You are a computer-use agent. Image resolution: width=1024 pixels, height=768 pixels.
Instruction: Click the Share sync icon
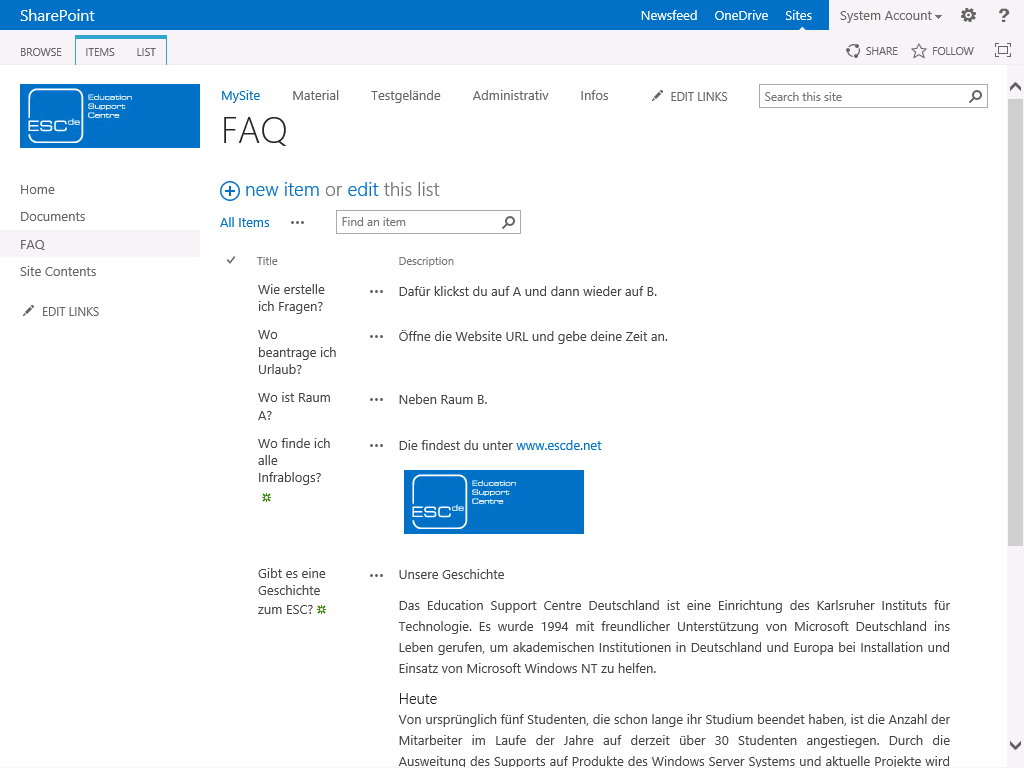(853, 51)
